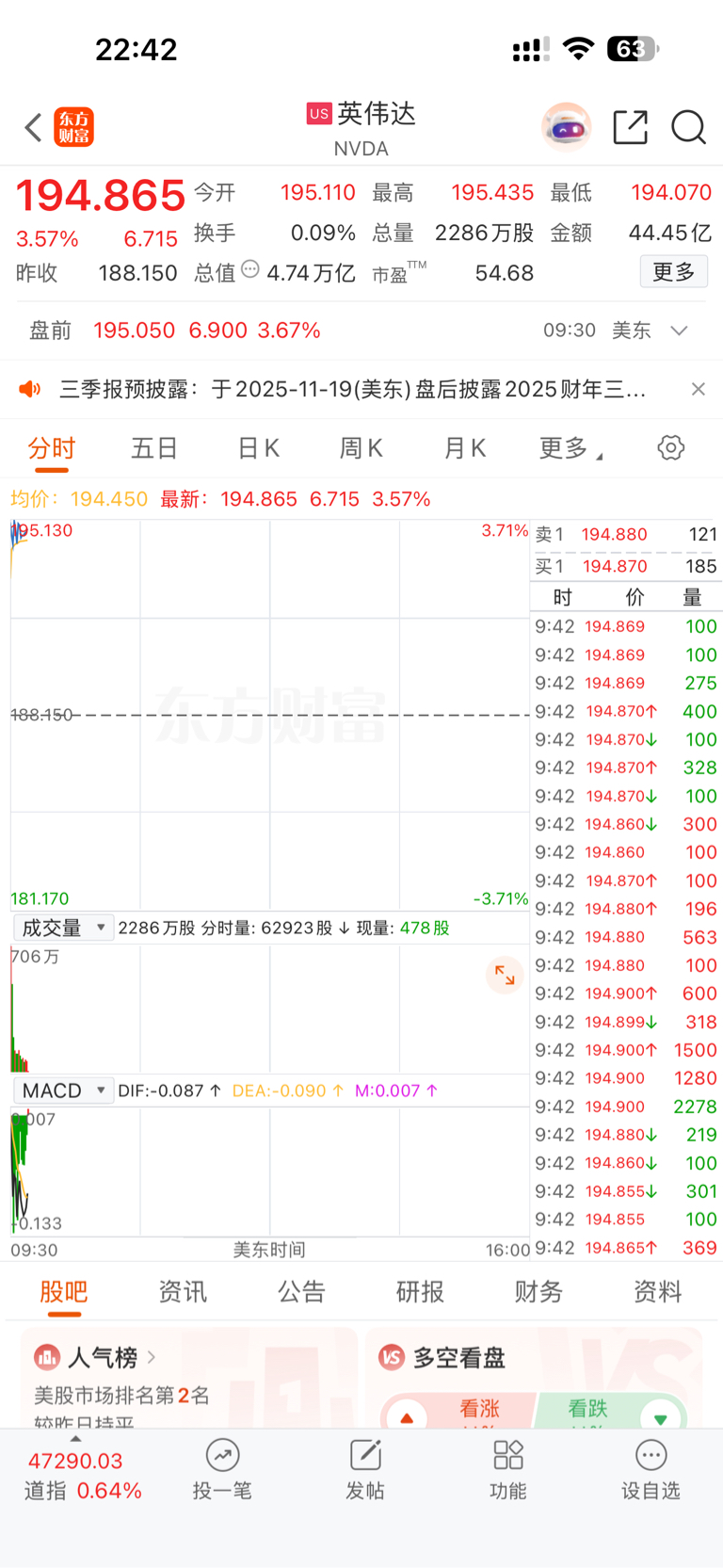Tap the 多空看盘 VS icon
Image resolution: width=723 pixels, height=1568 pixels.
click(x=392, y=1357)
